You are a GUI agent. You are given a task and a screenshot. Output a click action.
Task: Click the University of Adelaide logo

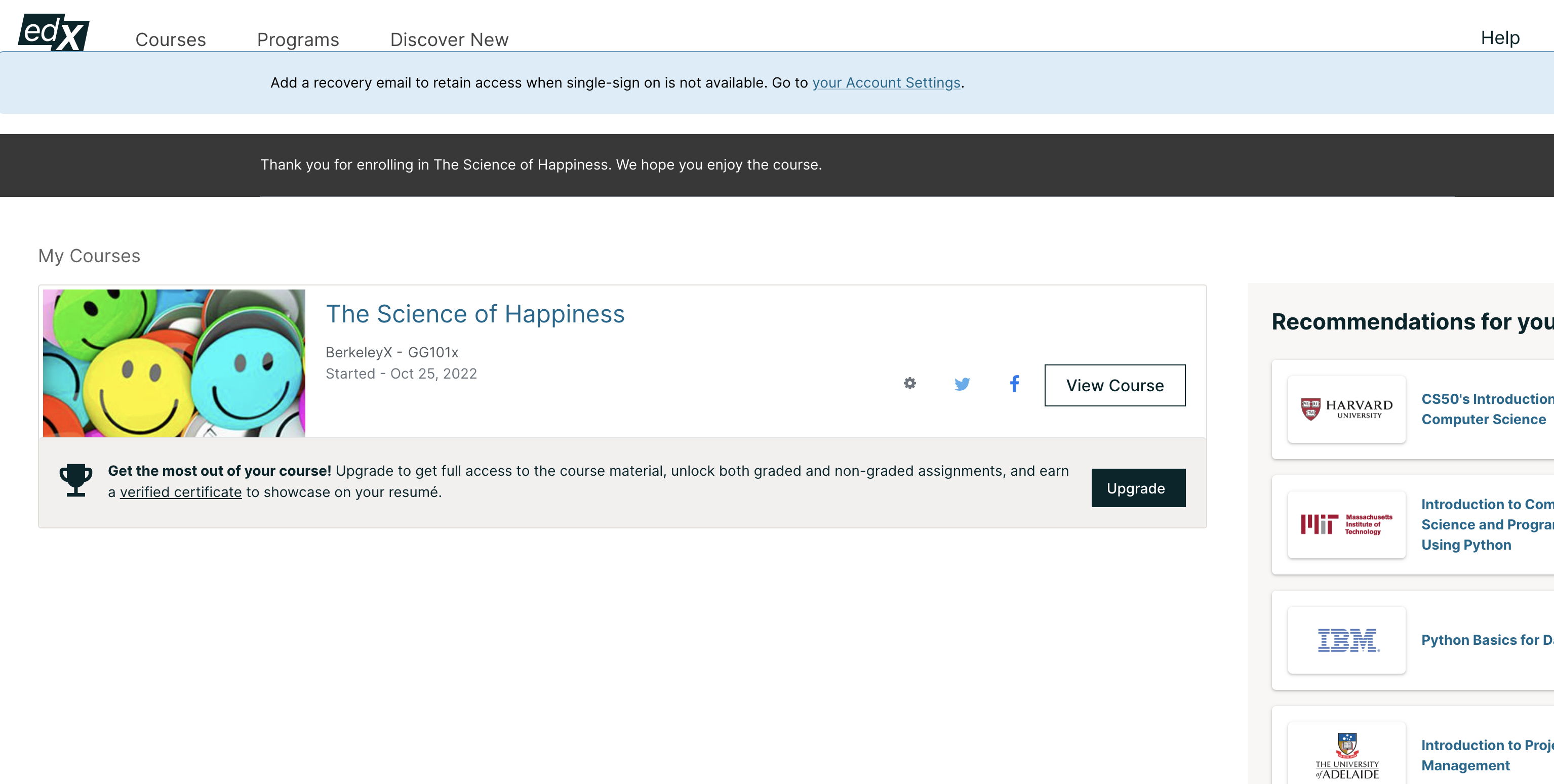[1346, 755]
